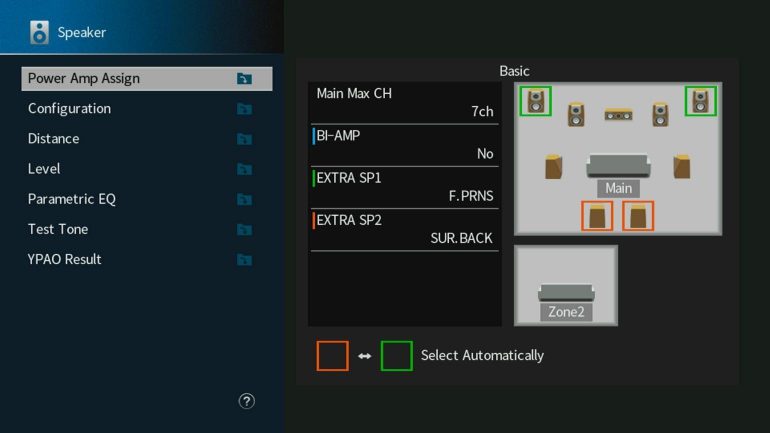Select the Main Max CH 7ch setting

(405, 103)
